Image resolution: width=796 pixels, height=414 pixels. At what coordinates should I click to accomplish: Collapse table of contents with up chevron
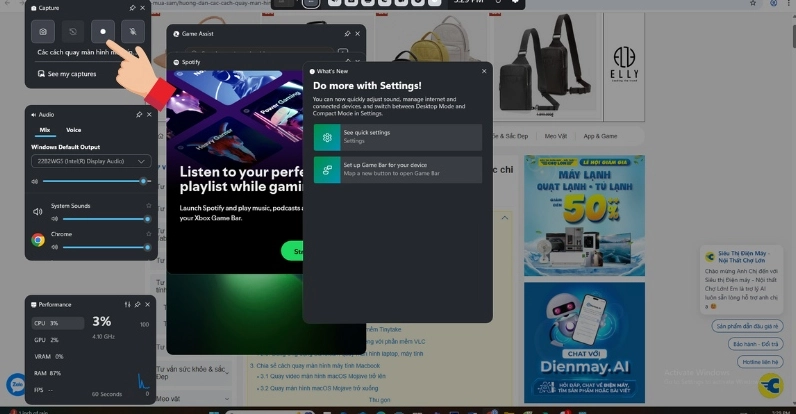click(x=505, y=218)
